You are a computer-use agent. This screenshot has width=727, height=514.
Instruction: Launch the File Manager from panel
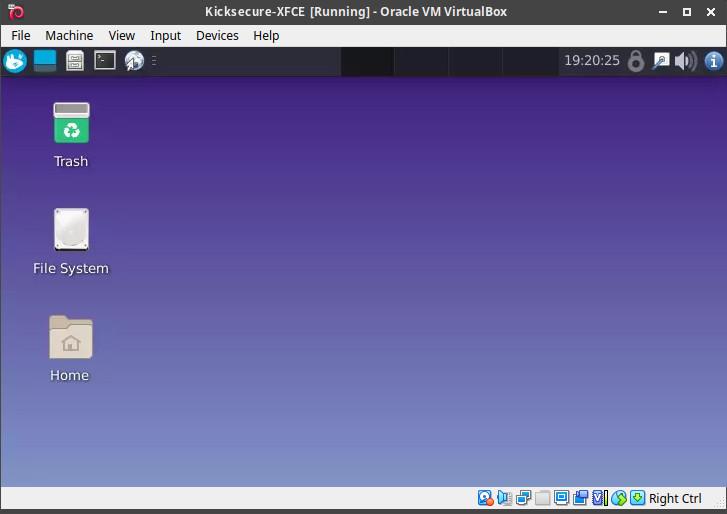point(75,61)
